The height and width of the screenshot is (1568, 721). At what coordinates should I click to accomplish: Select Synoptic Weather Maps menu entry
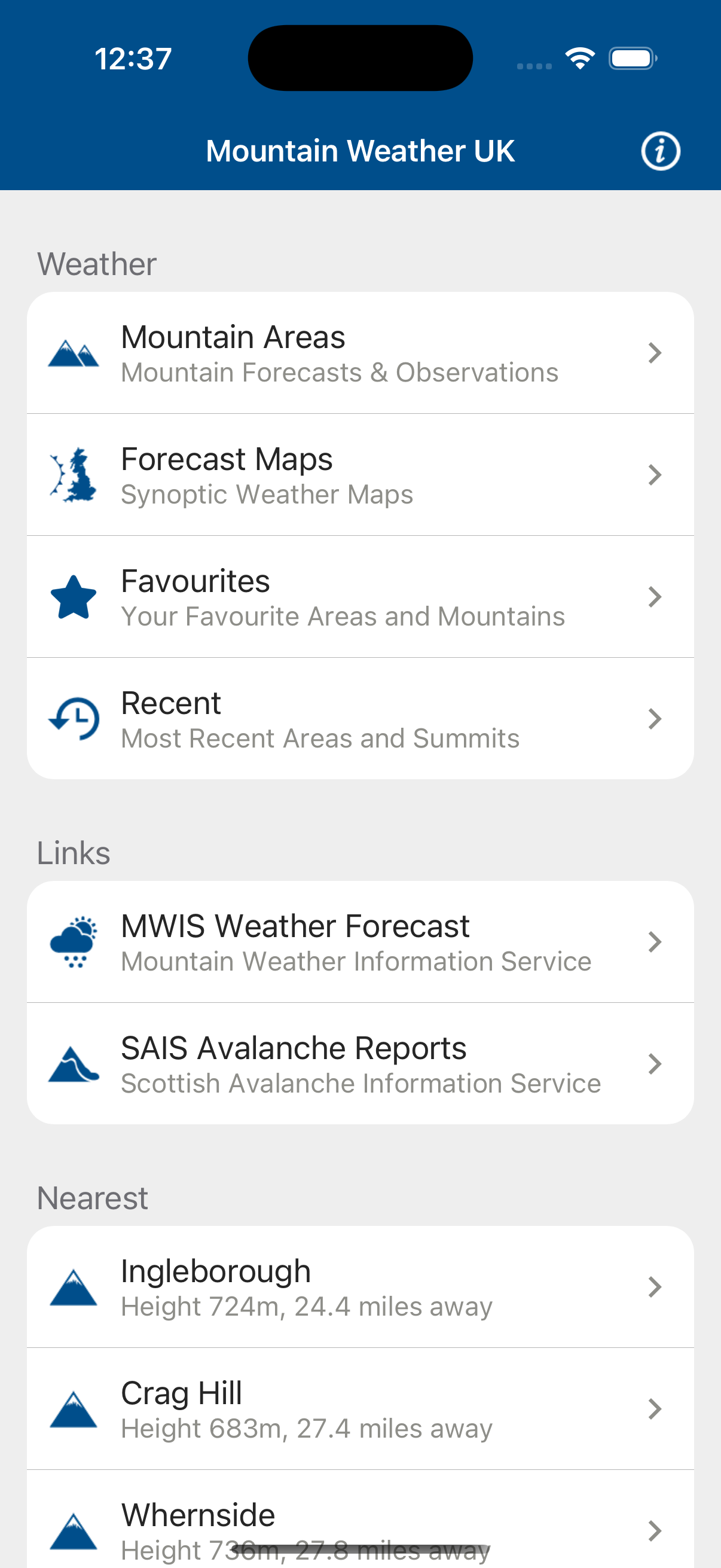[267, 494]
